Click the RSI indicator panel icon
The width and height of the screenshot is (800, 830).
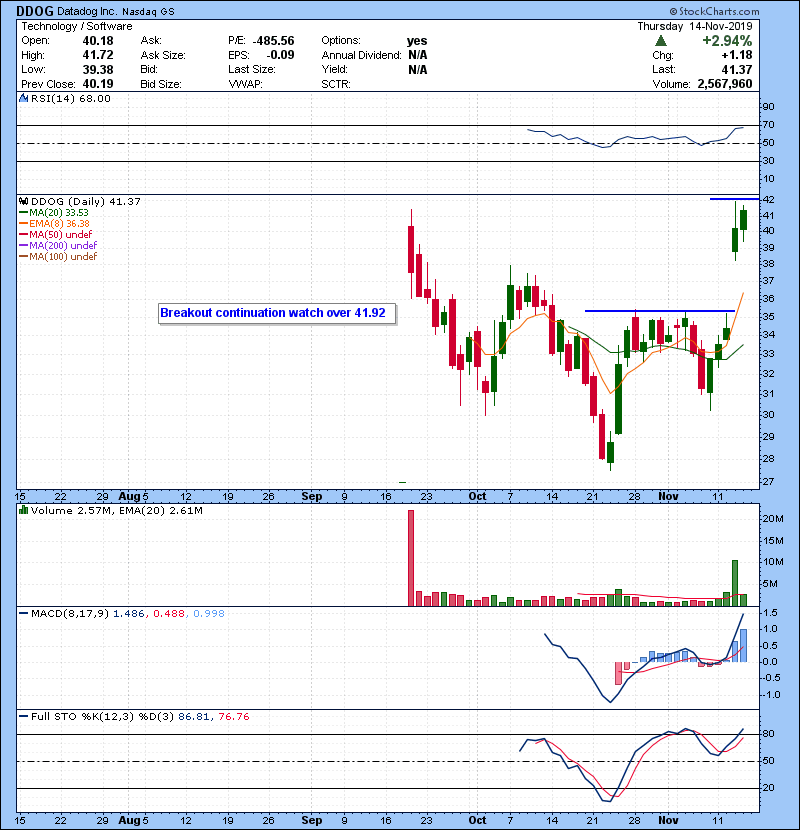pyautogui.click(x=23, y=98)
